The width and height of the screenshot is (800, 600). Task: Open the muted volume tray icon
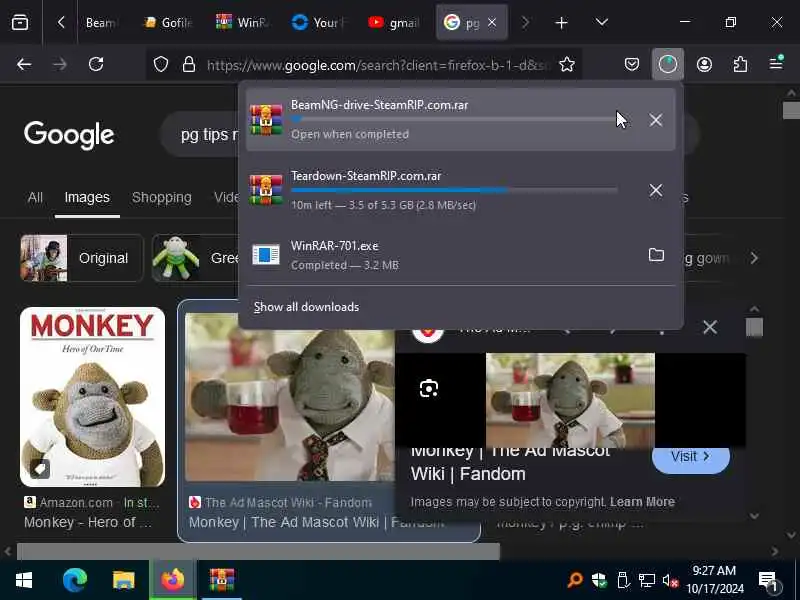coord(670,581)
